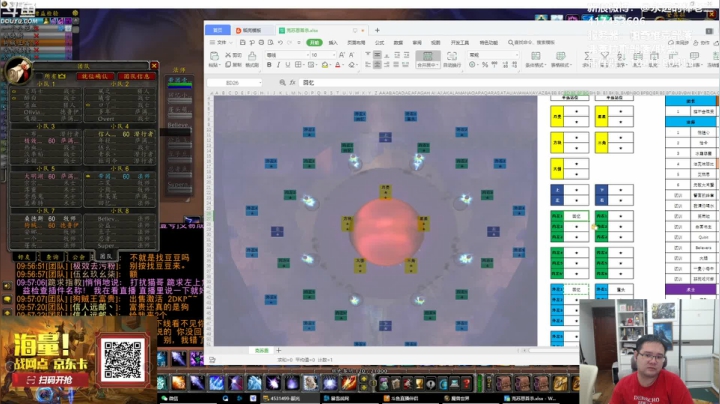Click the Conditional Formatting icon

pyautogui.click(x=535, y=56)
